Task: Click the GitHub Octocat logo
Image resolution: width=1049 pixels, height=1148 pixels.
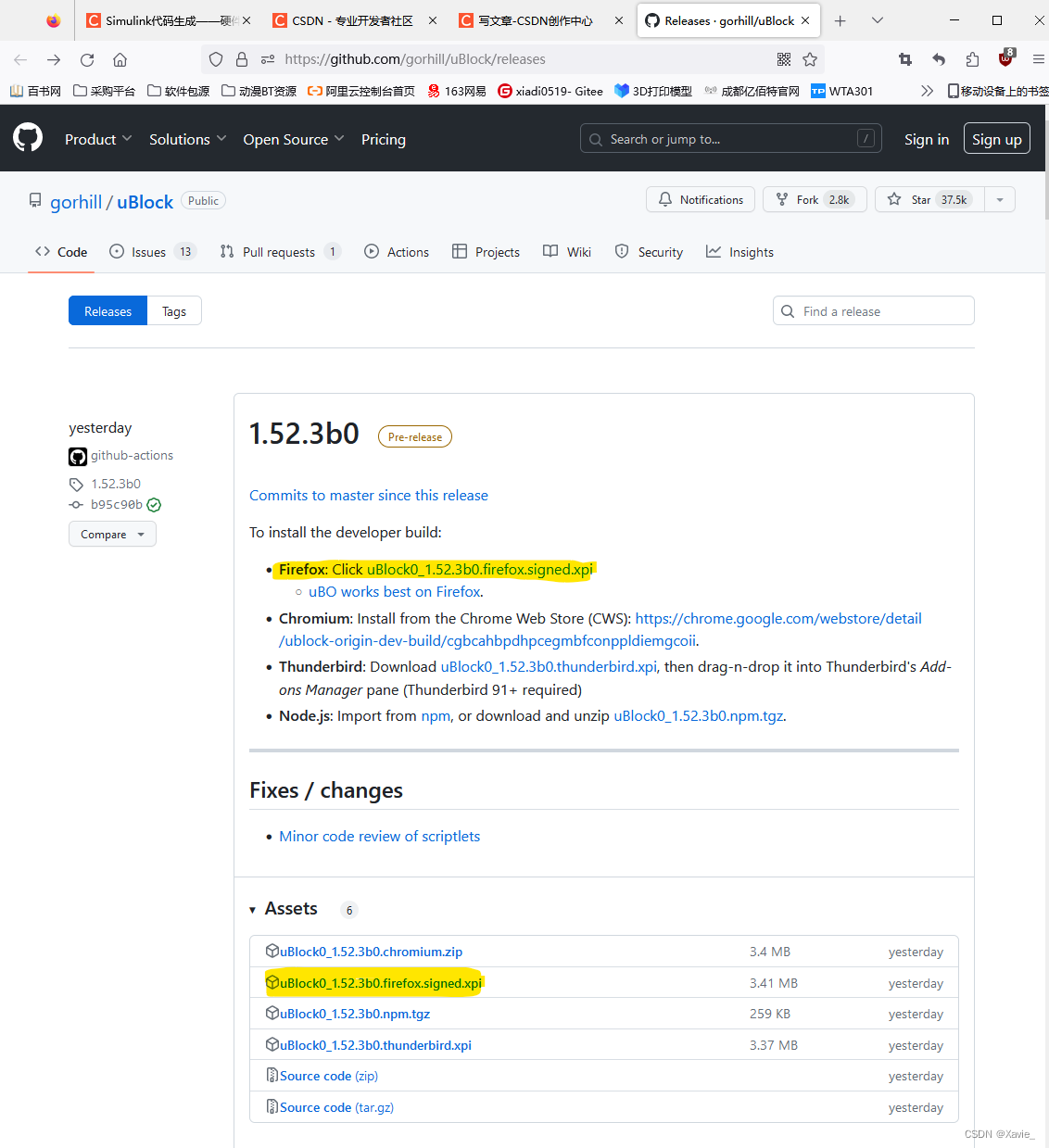Action: pyautogui.click(x=27, y=137)
